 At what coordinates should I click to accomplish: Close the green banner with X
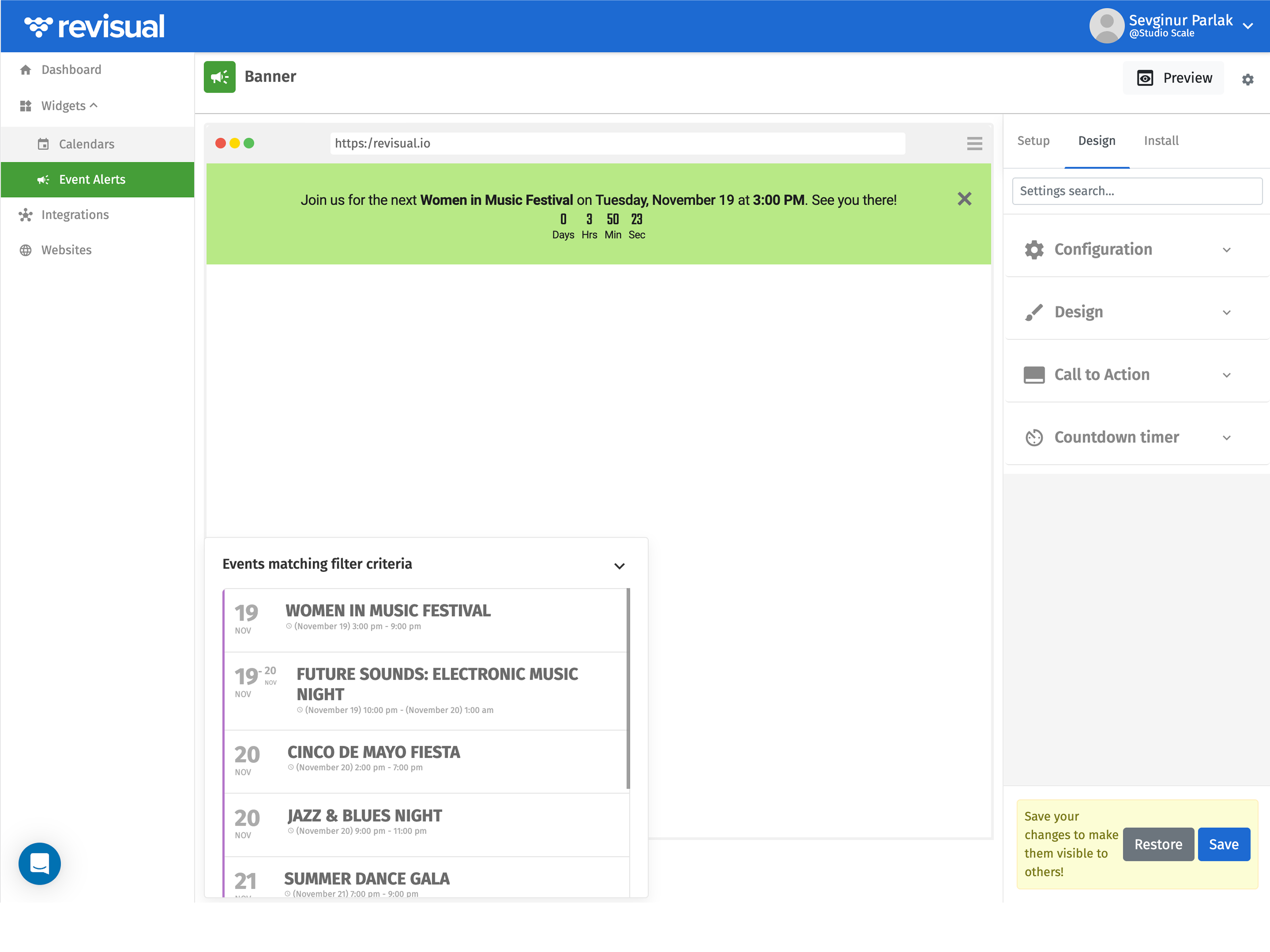tap(964, 199)
